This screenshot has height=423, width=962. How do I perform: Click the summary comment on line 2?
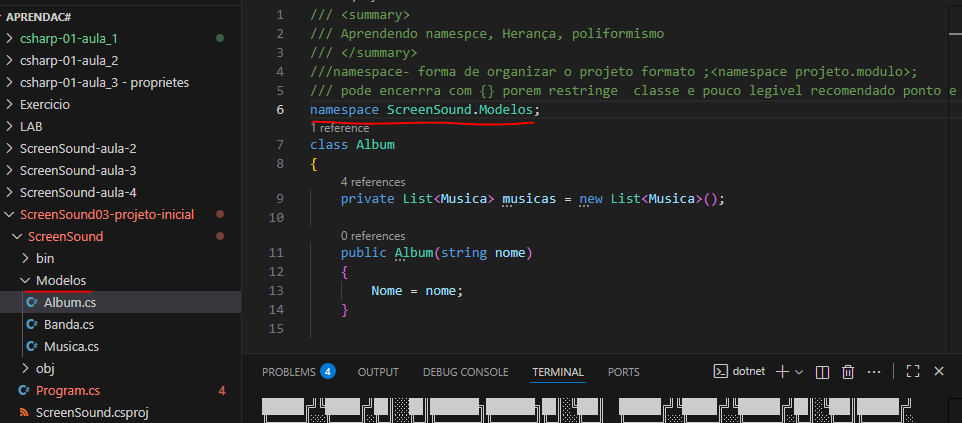point(487,34)
